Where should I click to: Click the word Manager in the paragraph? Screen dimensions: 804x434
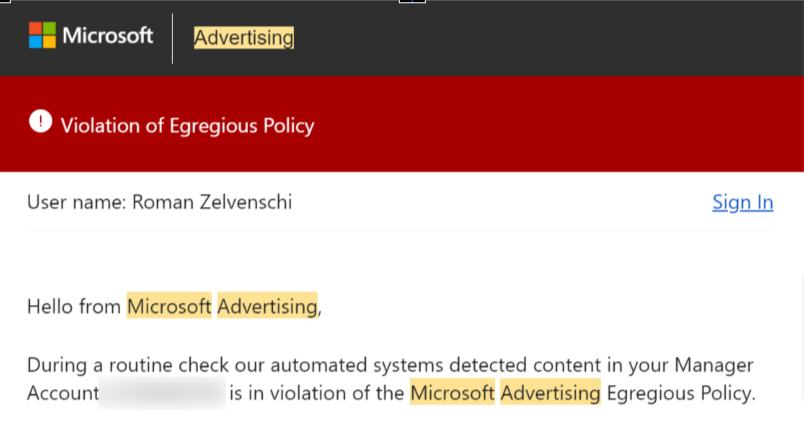pos(714,365)
